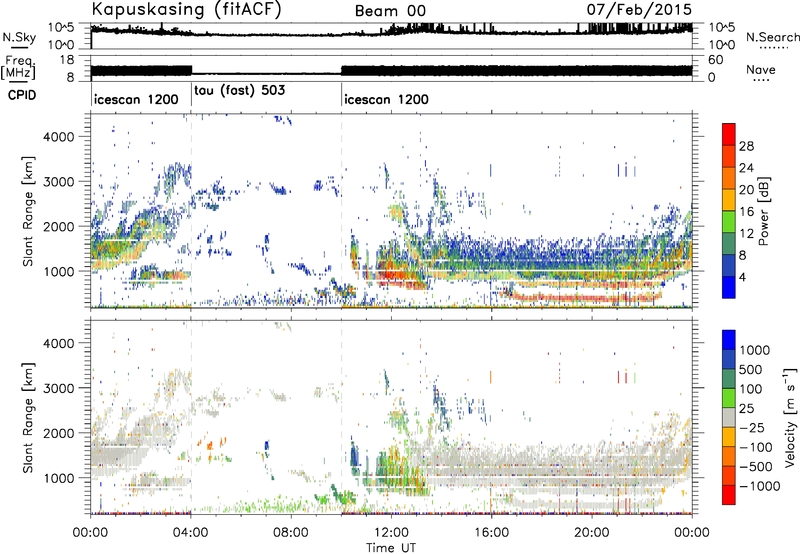Select the Beam 00 label
This screenshot has width=800, height=554.
[x=390, y=11]
